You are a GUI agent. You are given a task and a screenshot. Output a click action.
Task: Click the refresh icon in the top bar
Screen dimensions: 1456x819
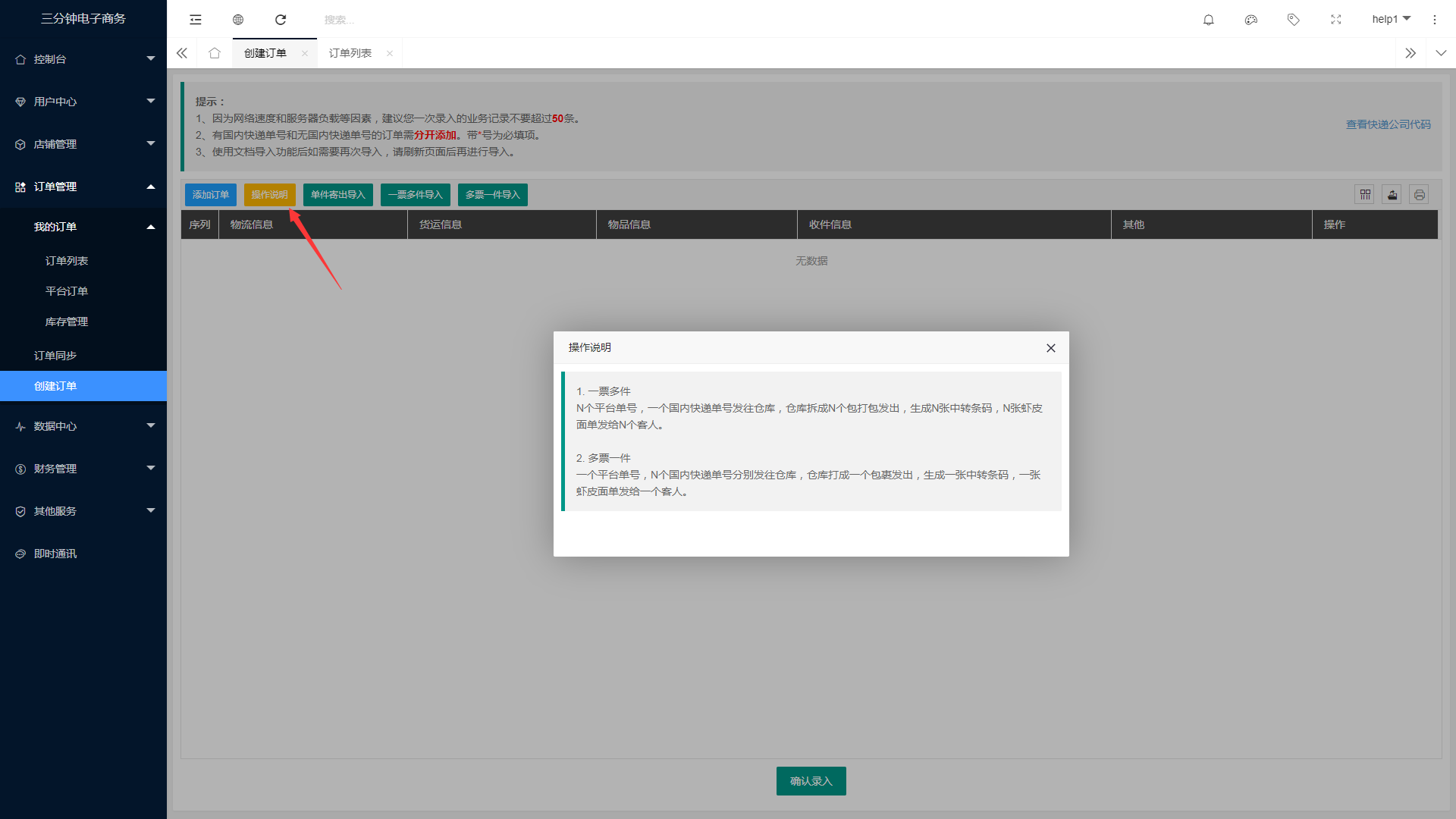(x=281, y=20)
